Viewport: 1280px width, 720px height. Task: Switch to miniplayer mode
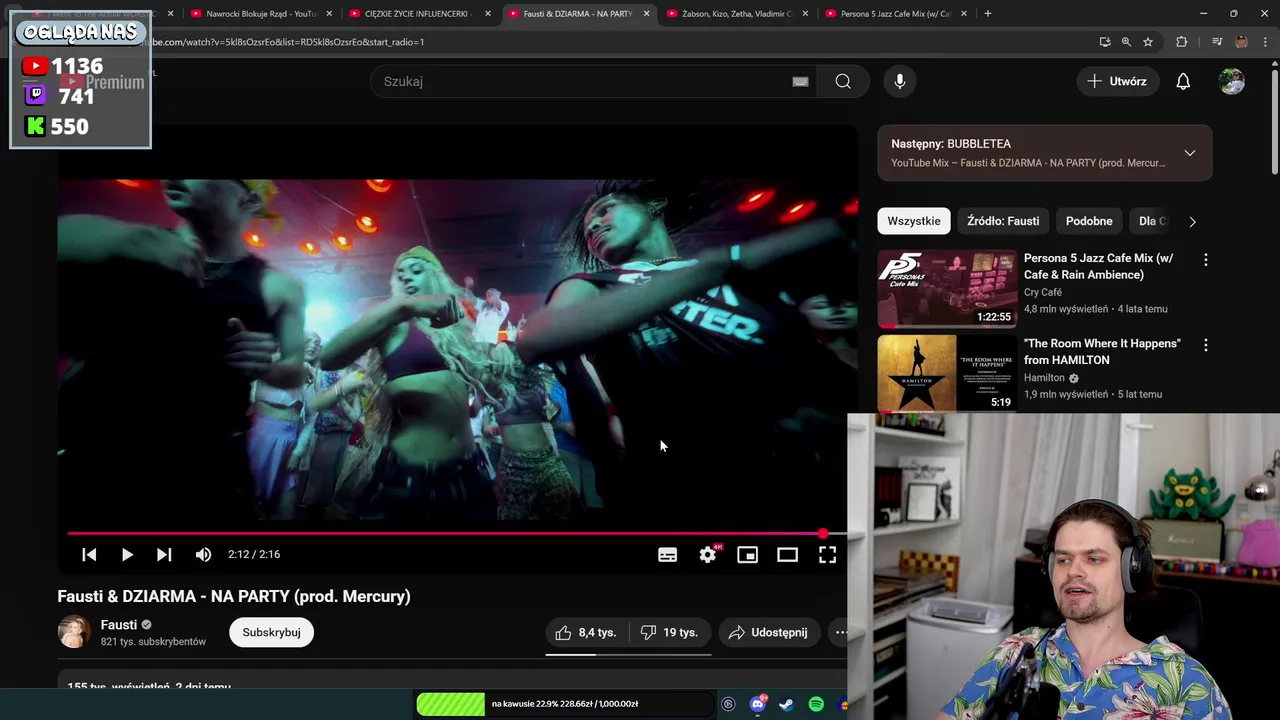click(x=747, y=554)
